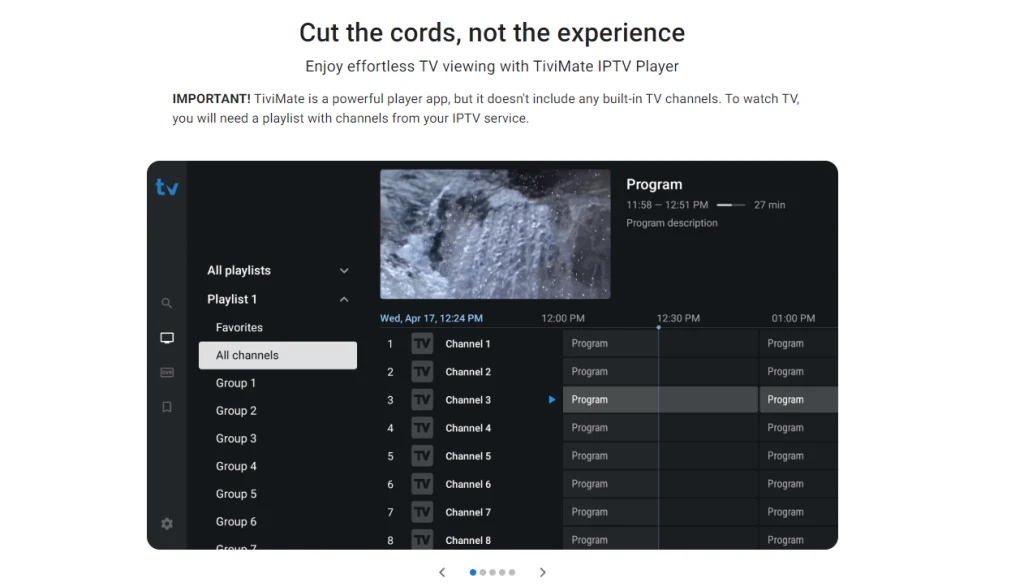This screenshot has width=1024, height=587.
Task: Click Channel 4 name
Action: [468, 428]
